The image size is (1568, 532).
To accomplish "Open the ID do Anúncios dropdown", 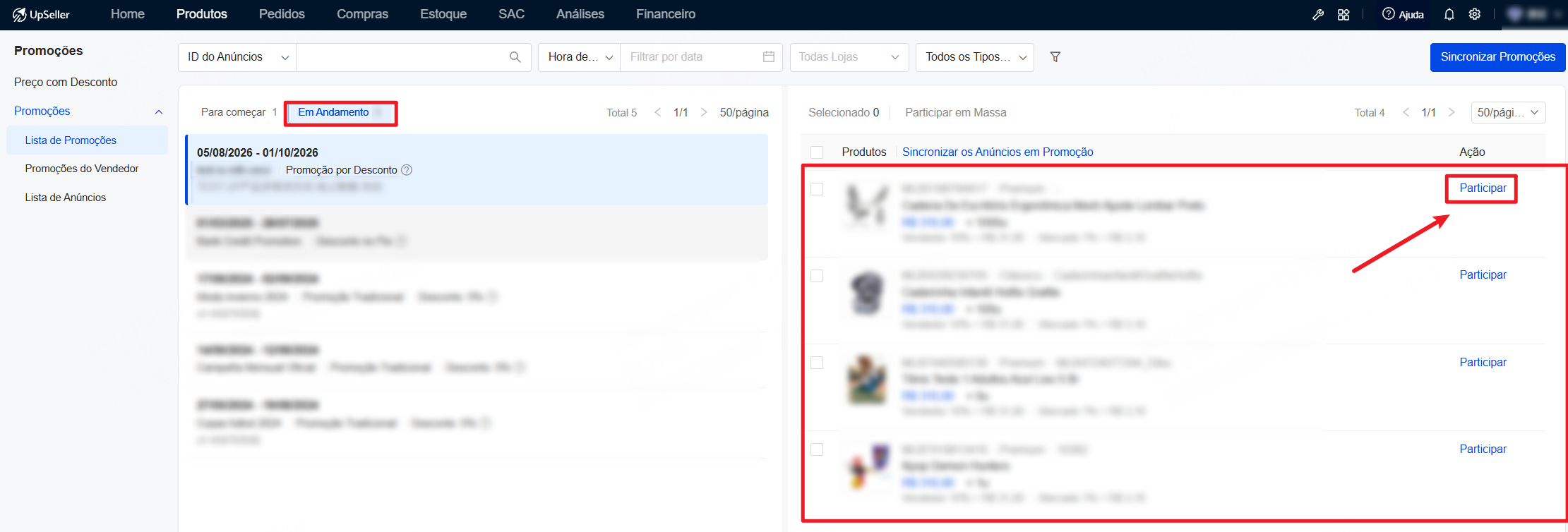I will tap(237, 57).
